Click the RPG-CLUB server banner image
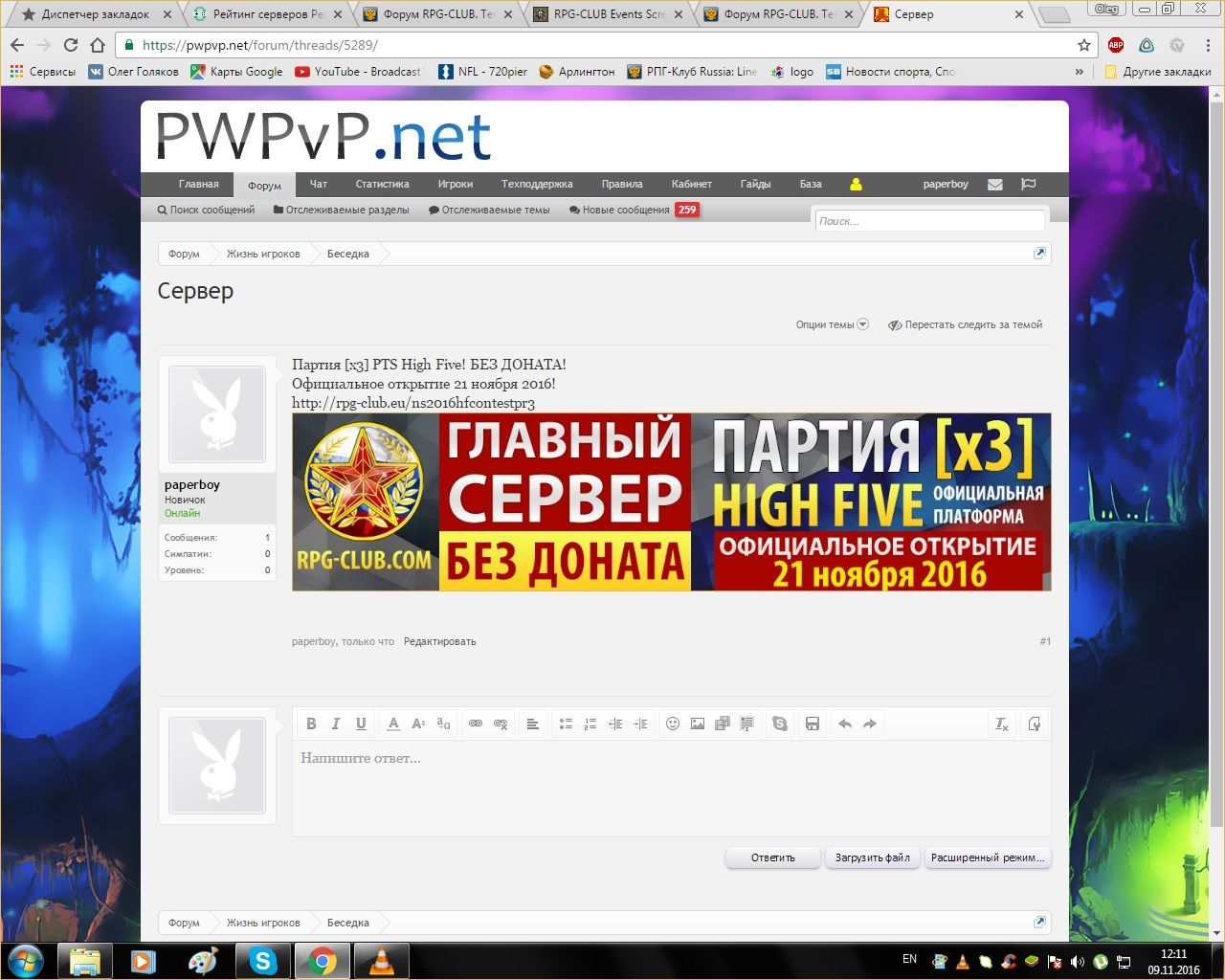 point(671,501)
